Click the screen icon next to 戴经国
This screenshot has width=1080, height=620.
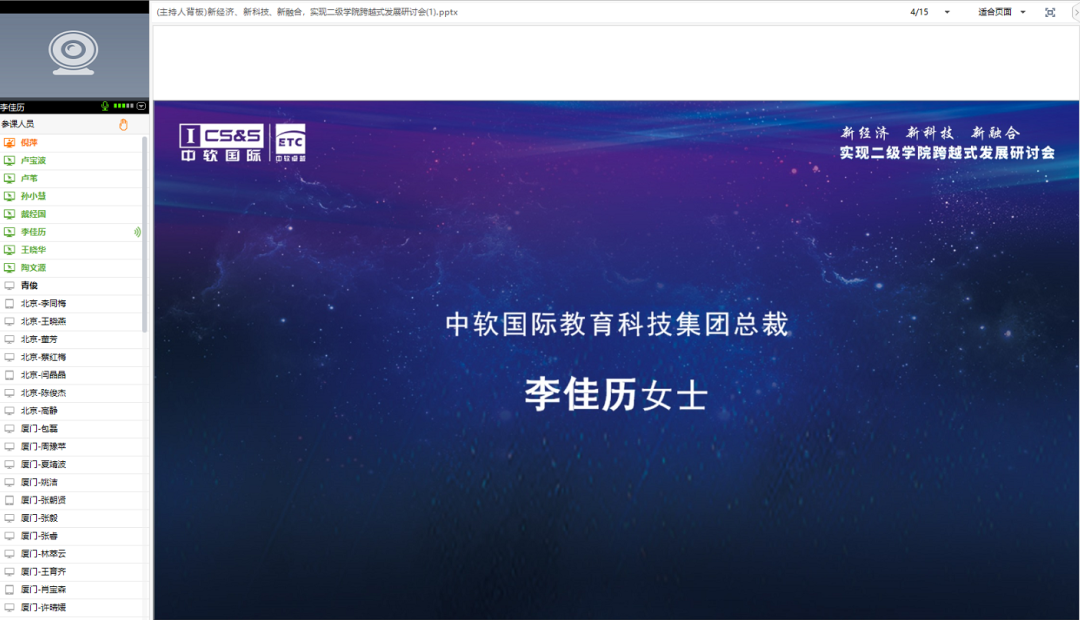click(10, 214)
